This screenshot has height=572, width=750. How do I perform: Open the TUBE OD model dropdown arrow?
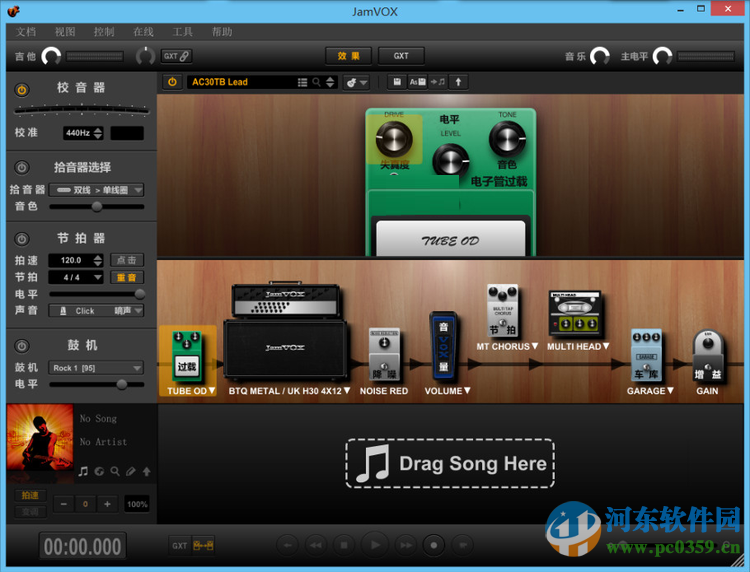pos(212,391)
